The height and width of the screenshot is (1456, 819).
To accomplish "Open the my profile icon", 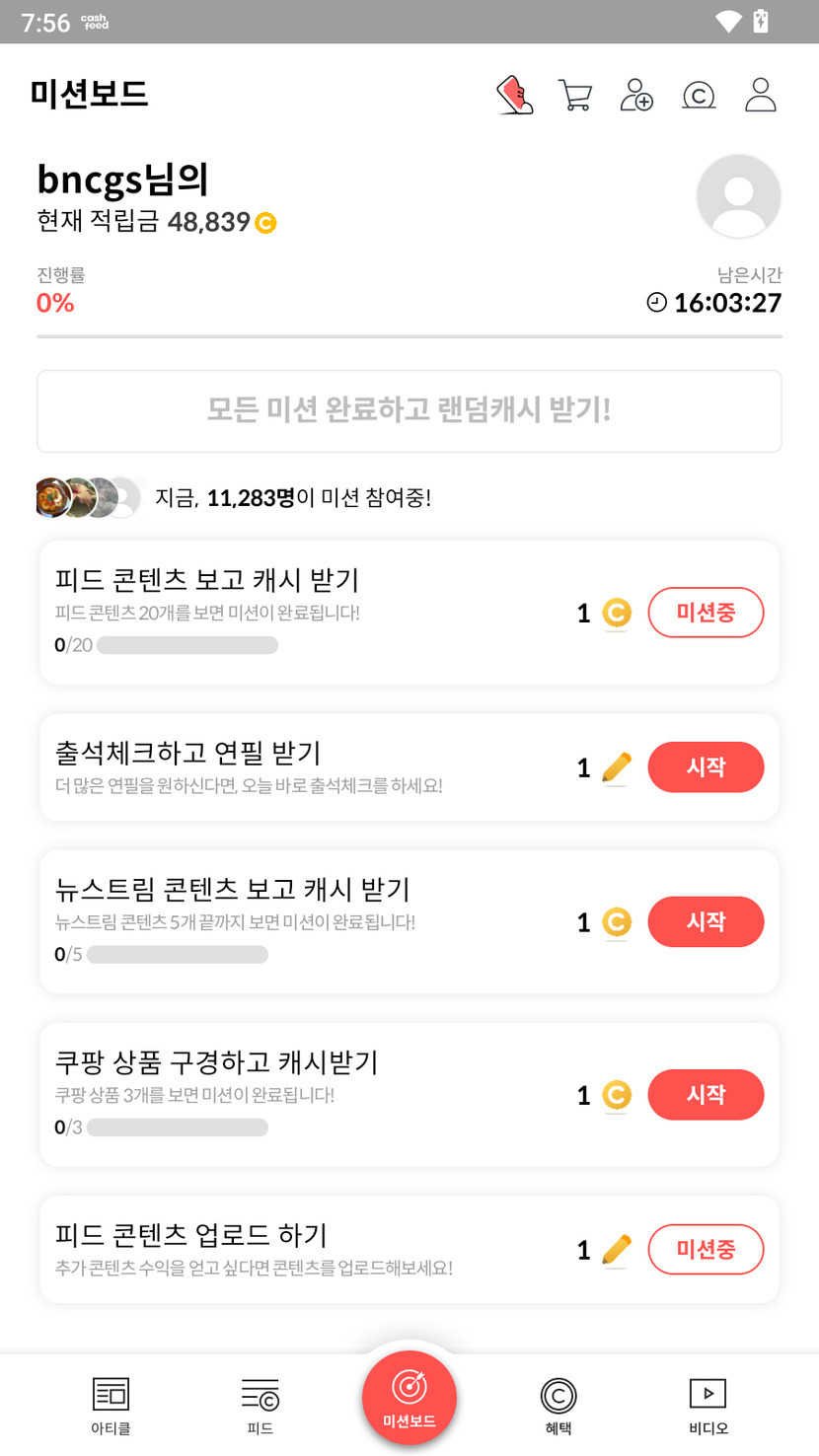I will 761,96.
